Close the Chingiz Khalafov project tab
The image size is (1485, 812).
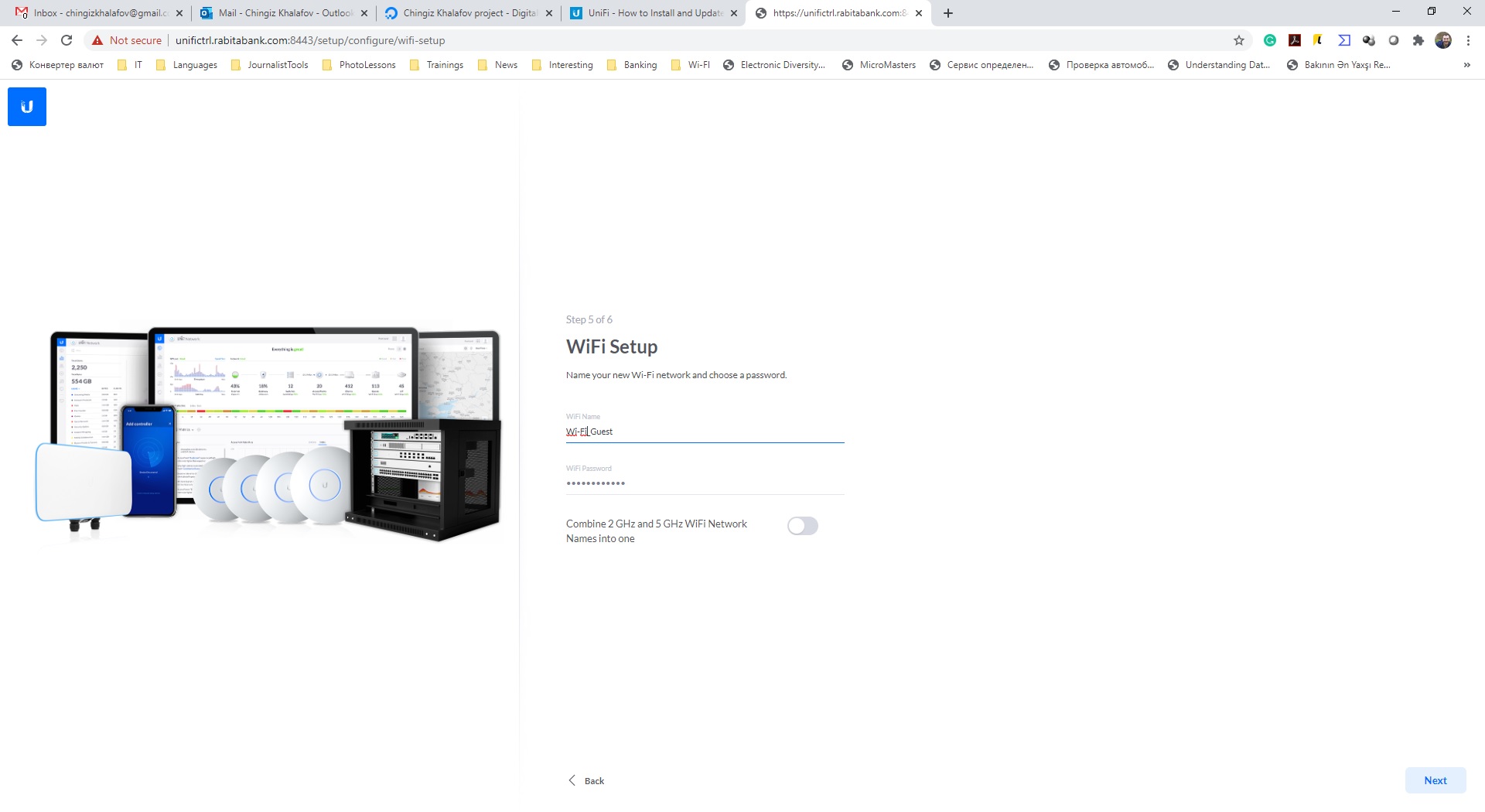549,13
